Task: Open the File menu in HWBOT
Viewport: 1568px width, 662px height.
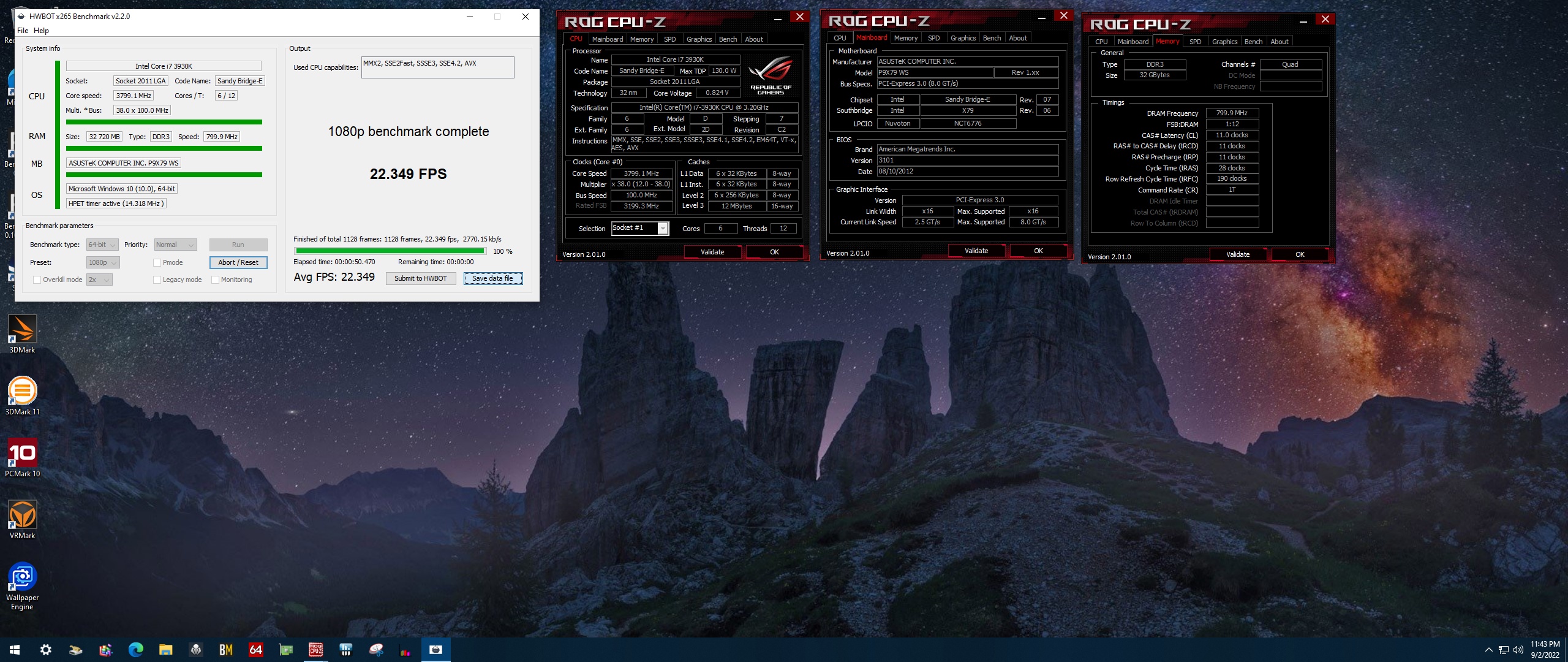Action: click(23, 31)
